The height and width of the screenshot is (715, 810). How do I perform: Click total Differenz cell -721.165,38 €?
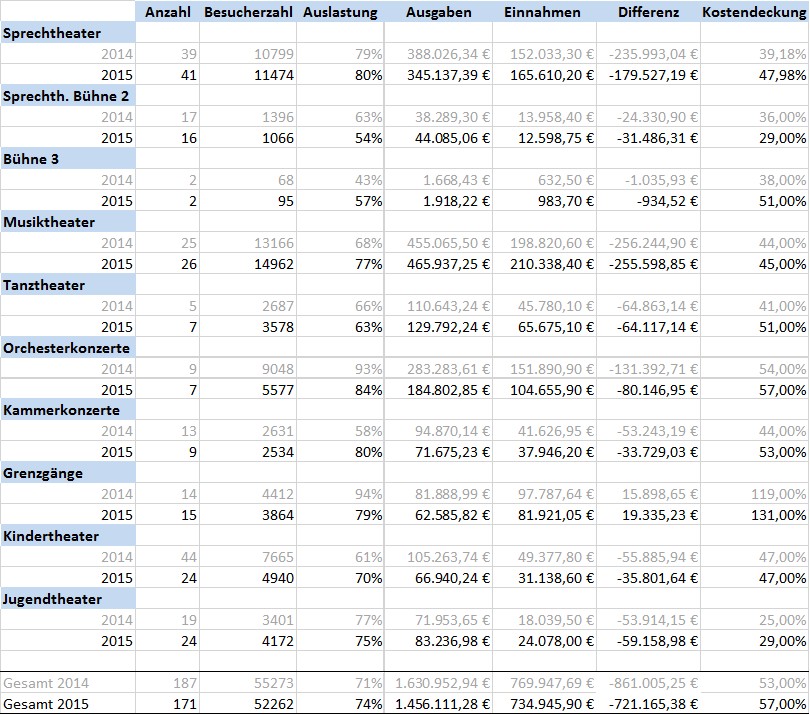pyautogui.click(x=648, y=704)
